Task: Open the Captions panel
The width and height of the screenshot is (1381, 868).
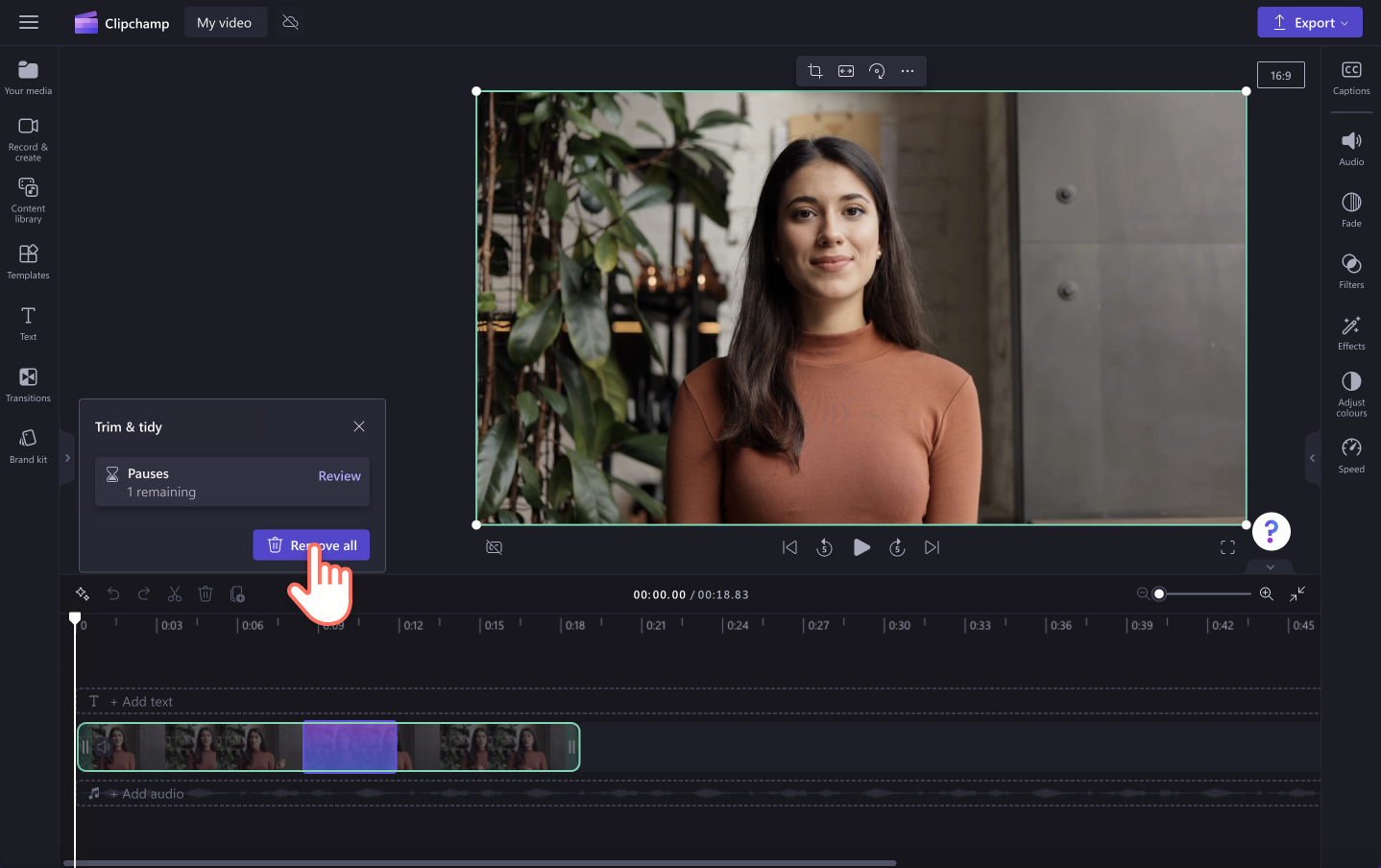Action: pos(1351,78)
